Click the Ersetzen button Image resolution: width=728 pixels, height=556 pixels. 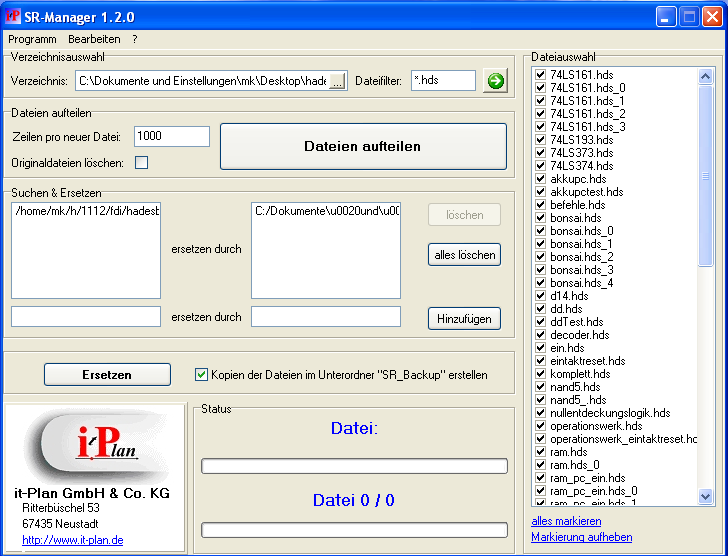(x=107, y=375)
